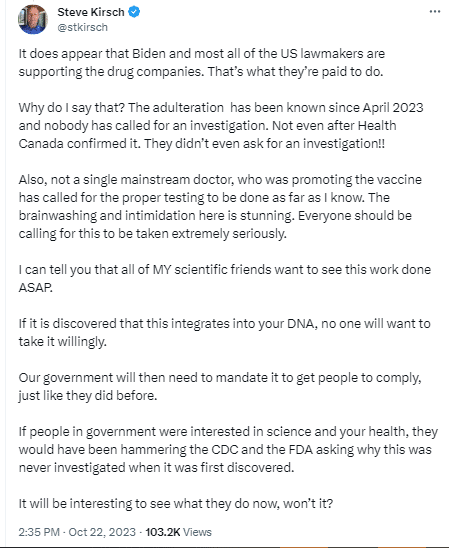This screenshot has height=548, width=449.
Task: Click the paragraph starting 'Also, not a single mainstream doctor'
Action: pos(220,207)
